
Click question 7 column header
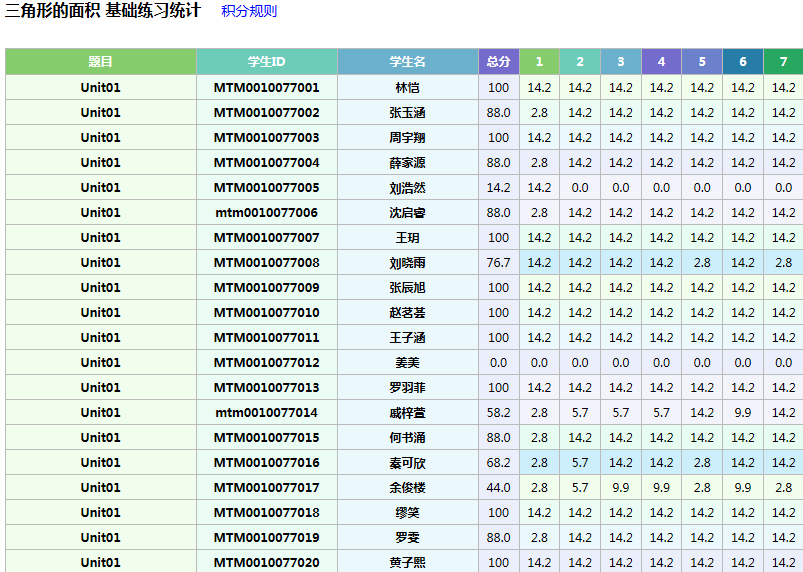coord(784,62)
